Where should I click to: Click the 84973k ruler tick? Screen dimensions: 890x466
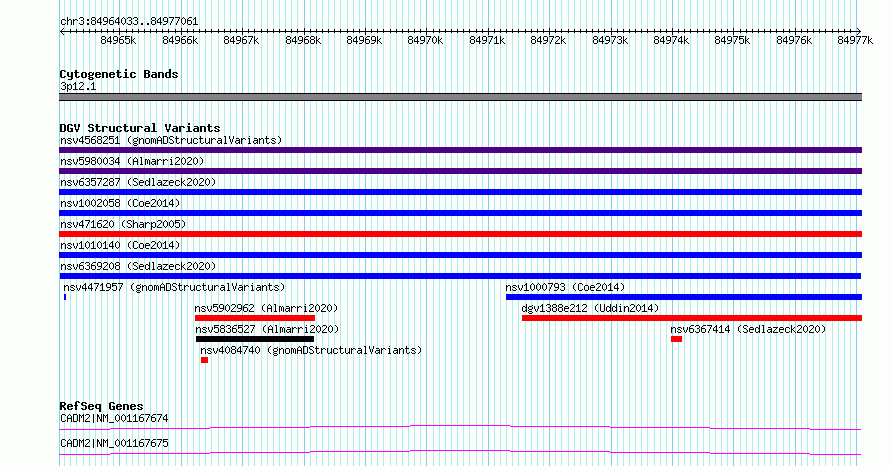[610, 40]
